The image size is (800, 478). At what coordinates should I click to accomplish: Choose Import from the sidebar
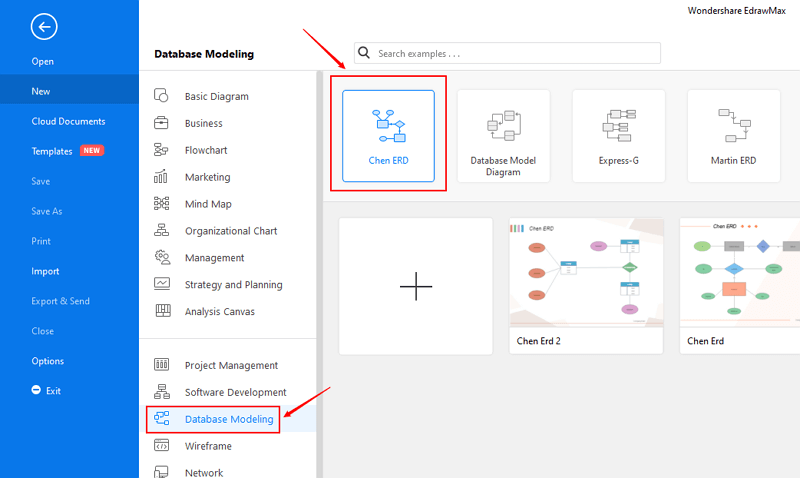point(45,271)
